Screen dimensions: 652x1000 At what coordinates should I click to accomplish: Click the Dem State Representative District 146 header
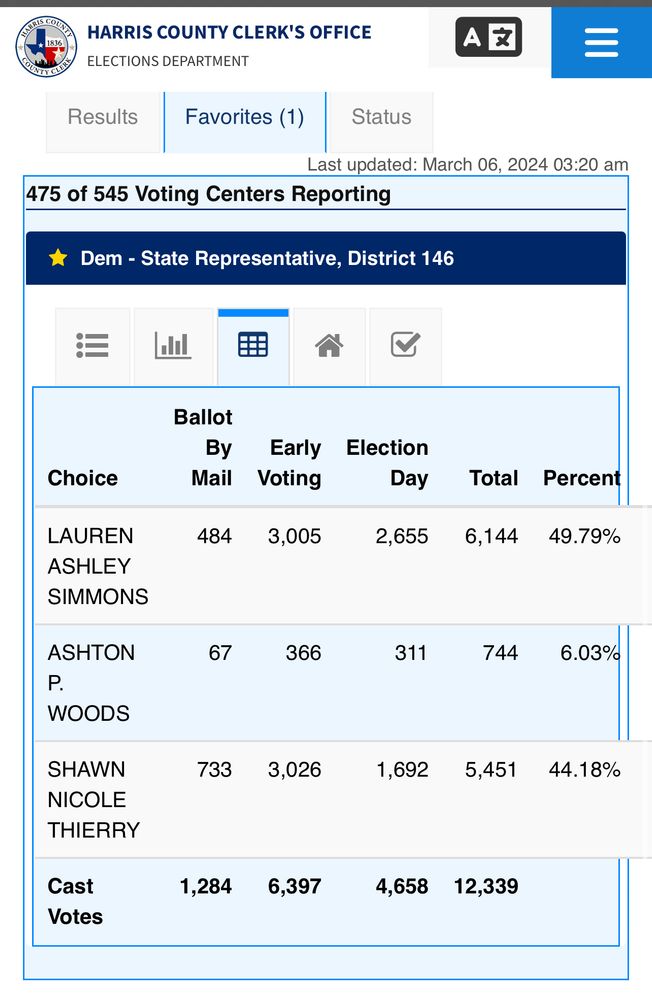click(x=267, y=258)
